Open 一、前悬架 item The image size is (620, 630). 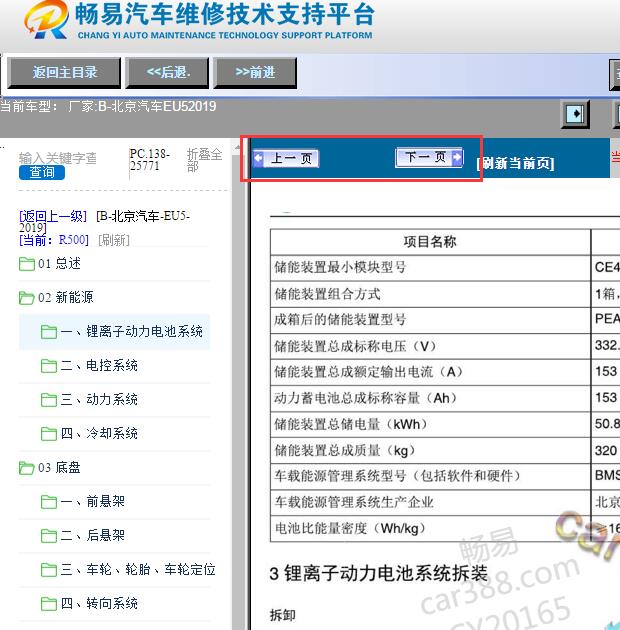[x=92, y=501]
